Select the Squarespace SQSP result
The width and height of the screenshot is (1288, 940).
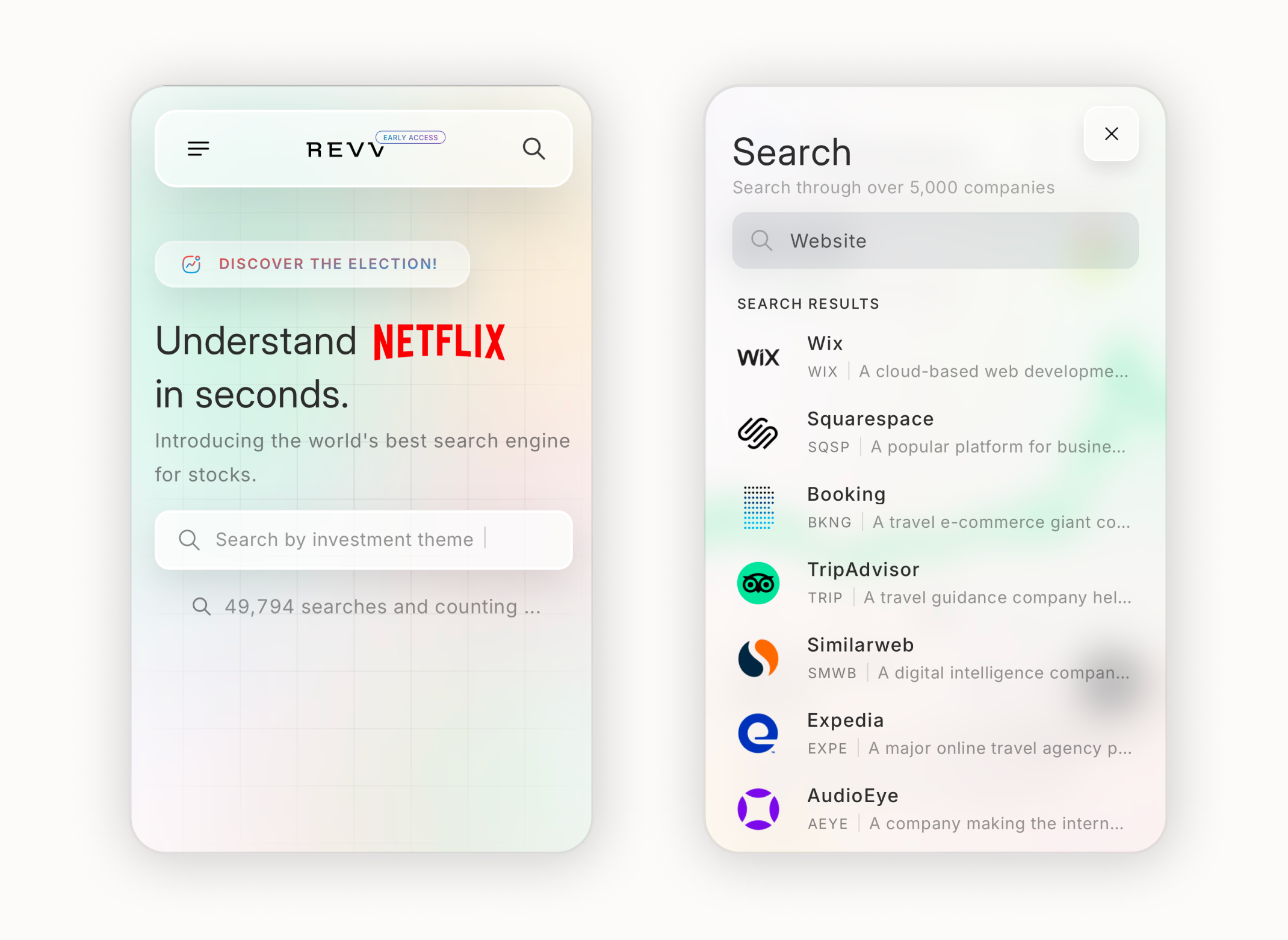point(934,432)
